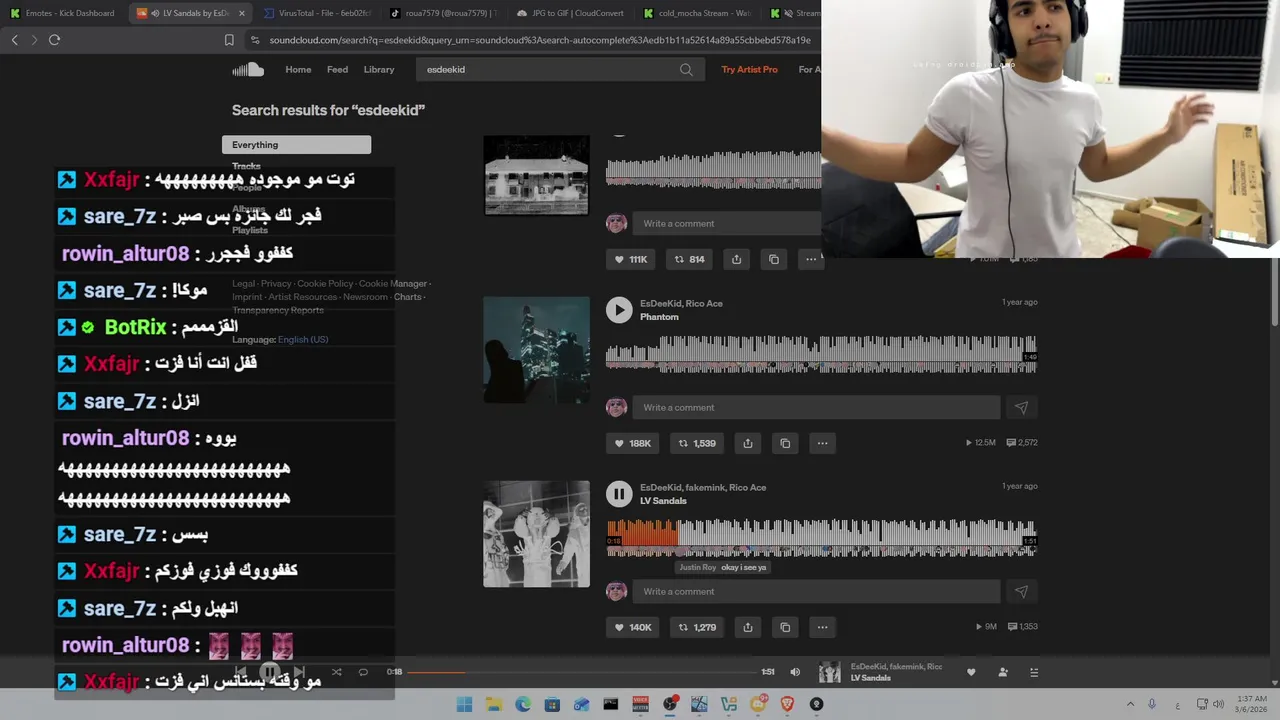Repost LV Sandals (1,279 reposts)

point(697,627)
